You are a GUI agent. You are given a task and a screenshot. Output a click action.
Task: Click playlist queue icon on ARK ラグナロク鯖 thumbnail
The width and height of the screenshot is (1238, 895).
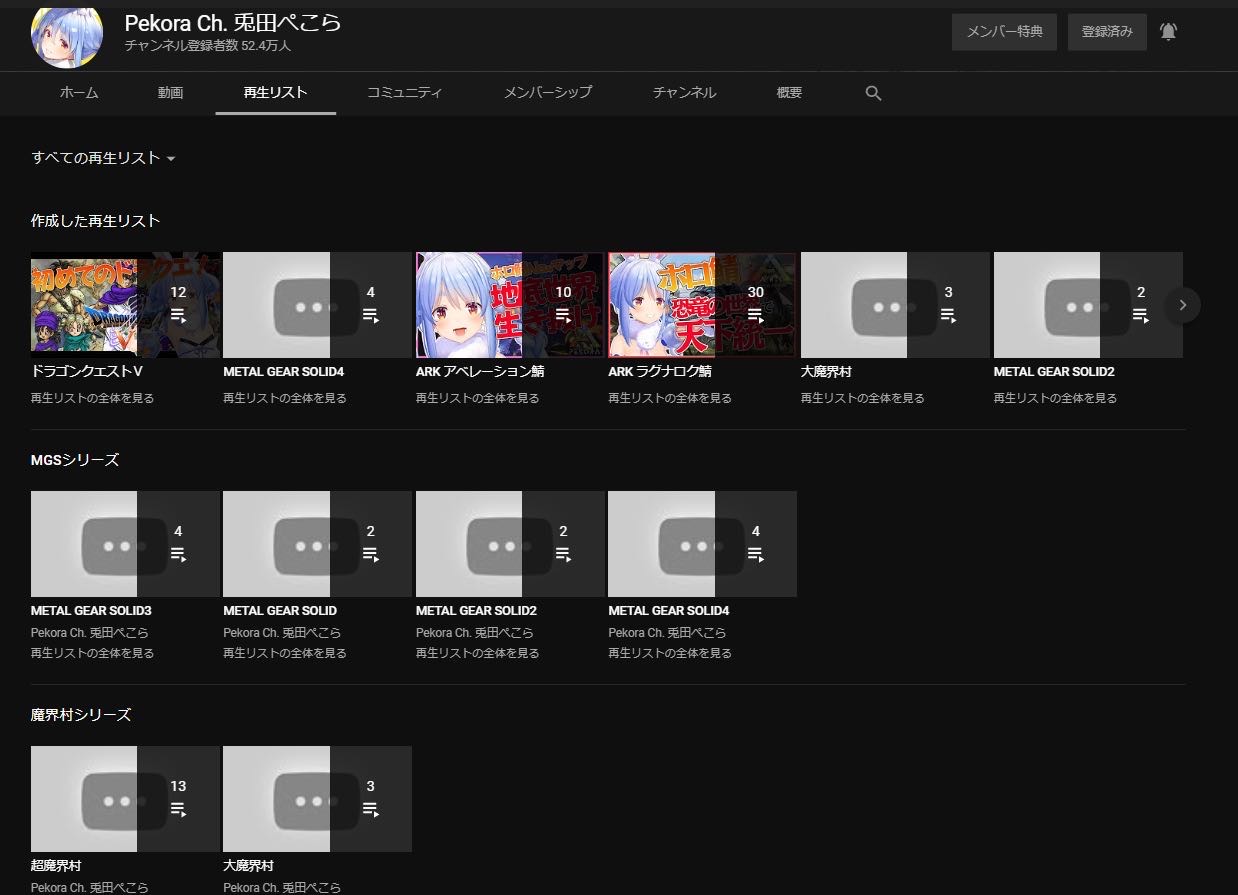[755, 315]
